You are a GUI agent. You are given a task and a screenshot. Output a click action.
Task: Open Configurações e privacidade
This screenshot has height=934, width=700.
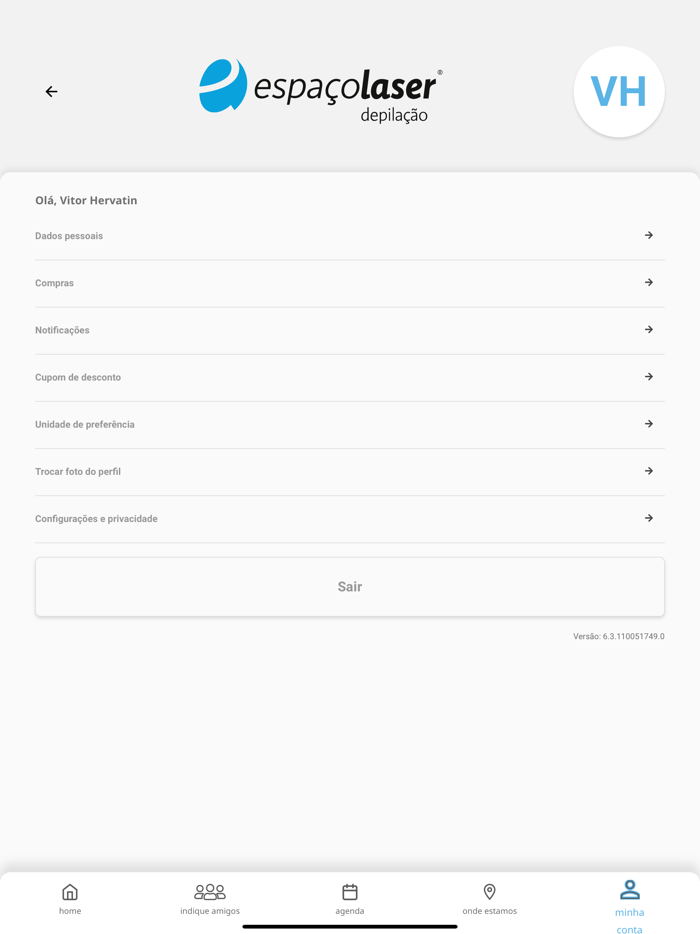coord(350,519)
